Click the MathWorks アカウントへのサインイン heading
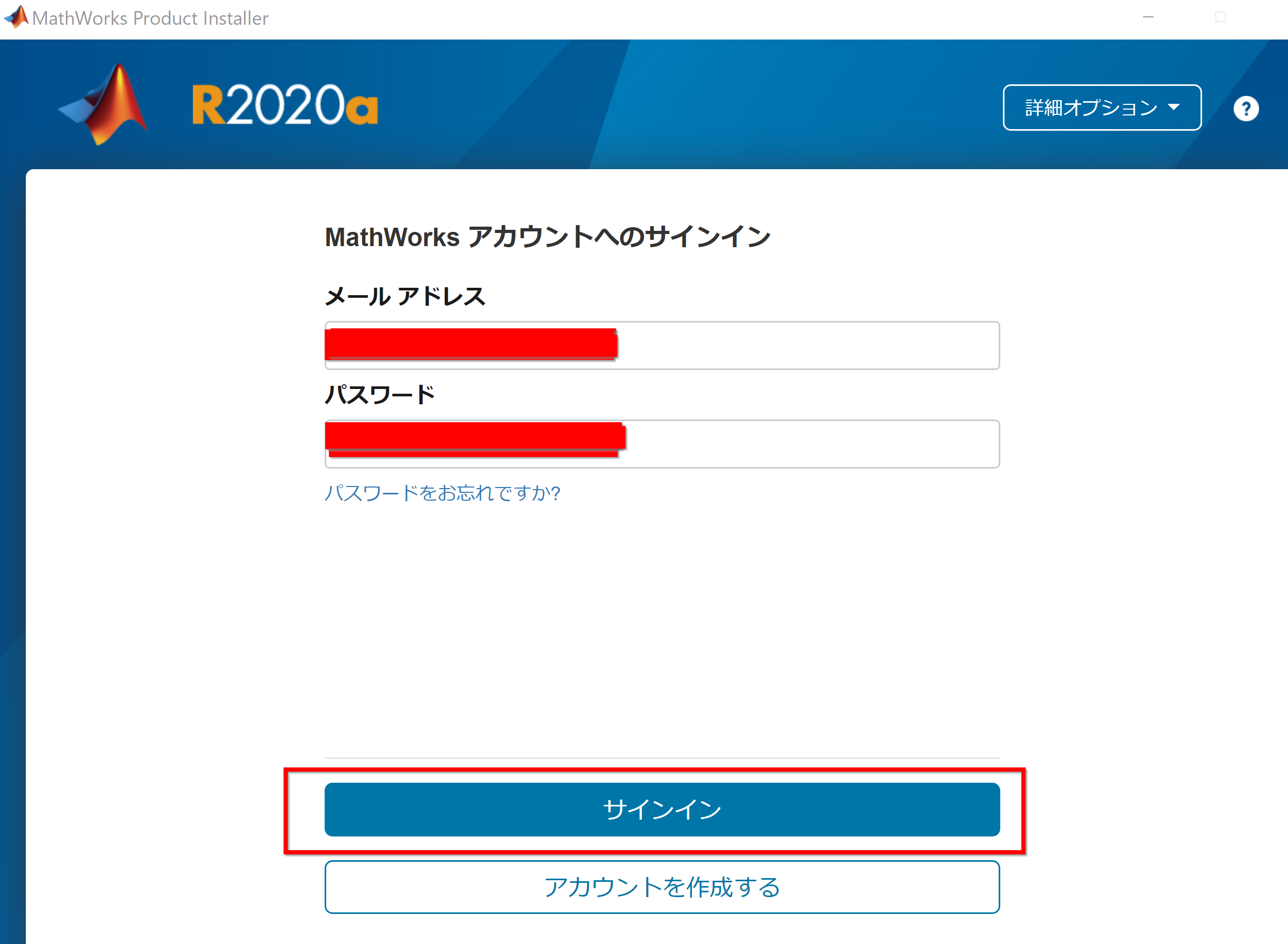This screenshot has height=944, width=1288. point(548,237)
